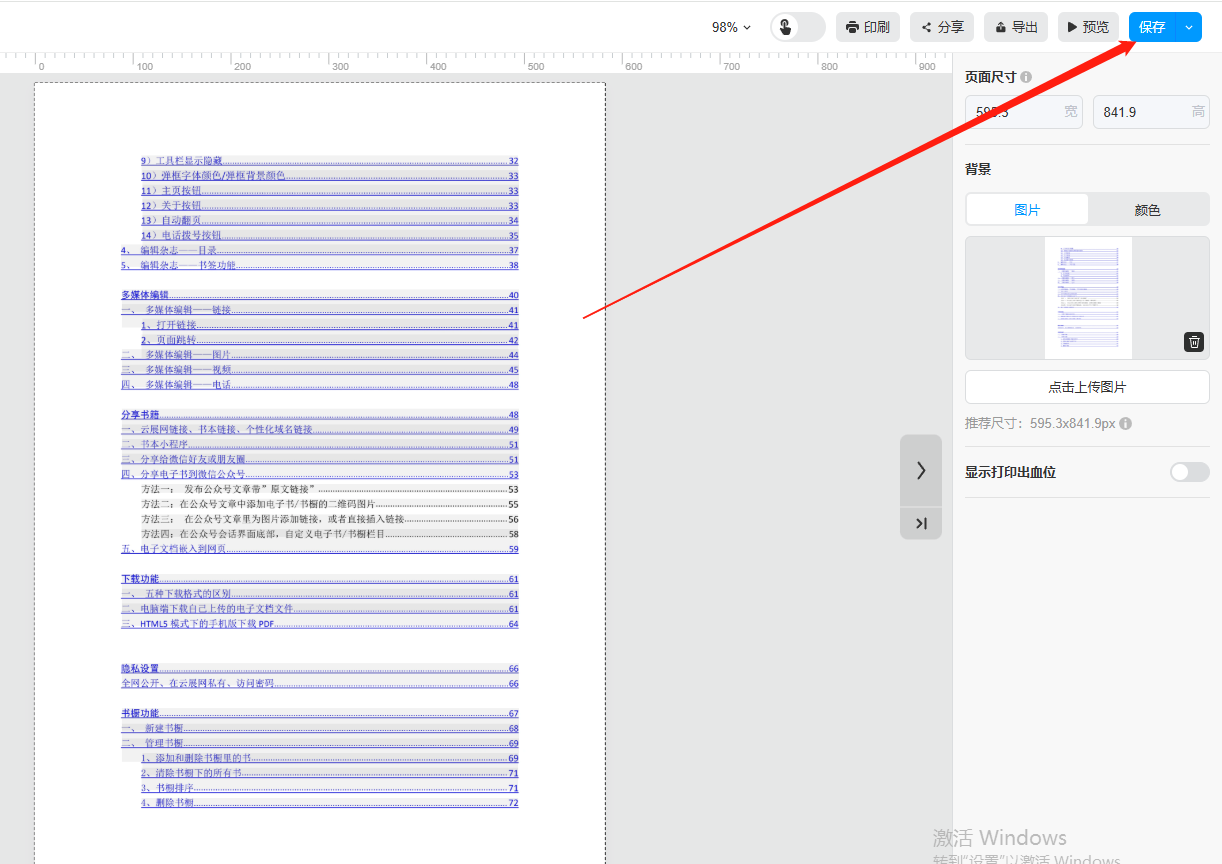The height and width of the screenshot is (864, 1222).
Task: Delete background image with trash icon
Action: click(1194, 342)
